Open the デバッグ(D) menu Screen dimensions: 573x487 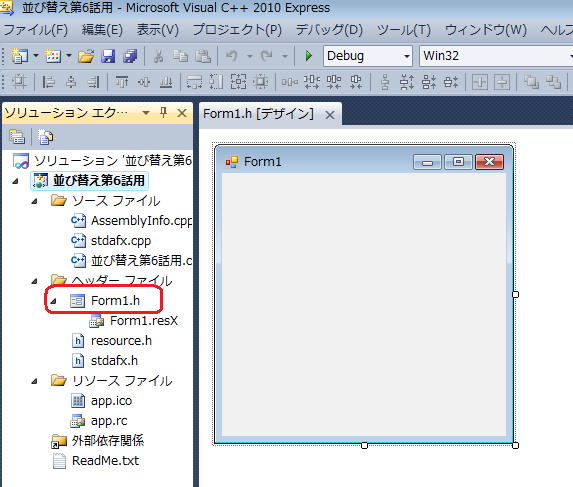point(329,30)
